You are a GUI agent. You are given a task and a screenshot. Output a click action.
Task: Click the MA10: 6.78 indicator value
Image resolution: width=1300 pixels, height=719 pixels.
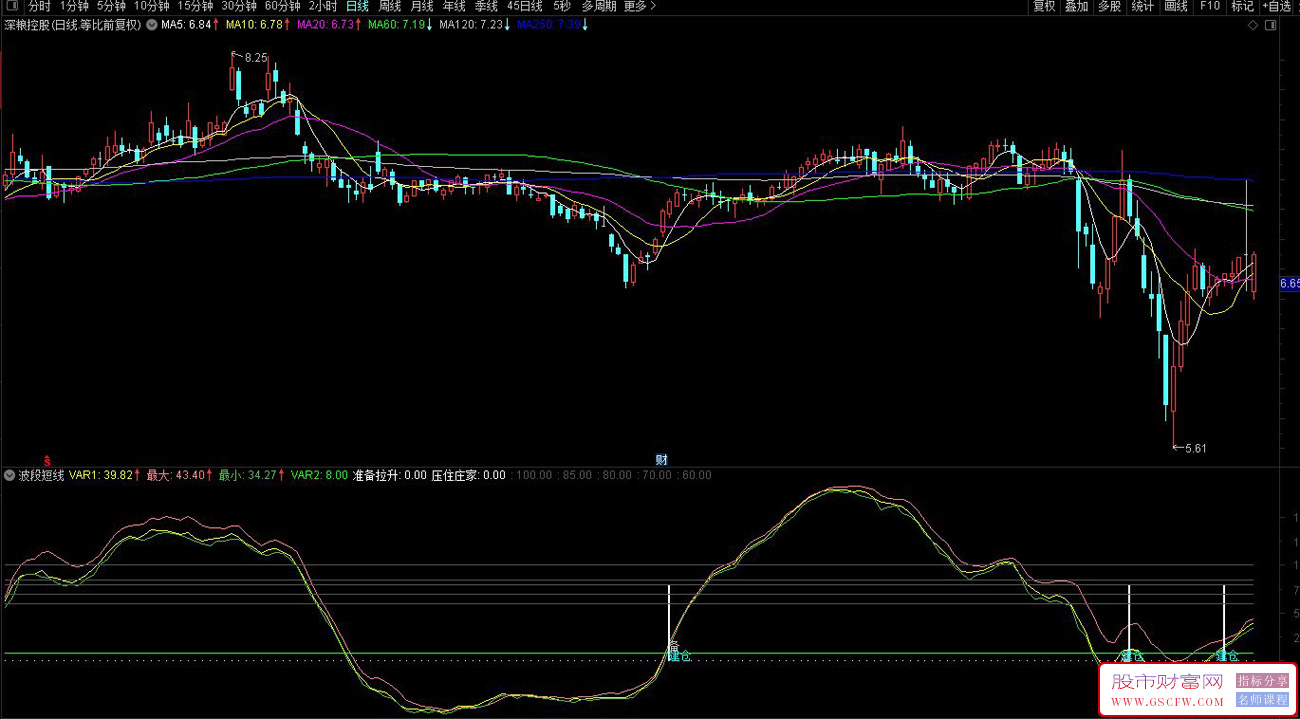click(254, 25)
